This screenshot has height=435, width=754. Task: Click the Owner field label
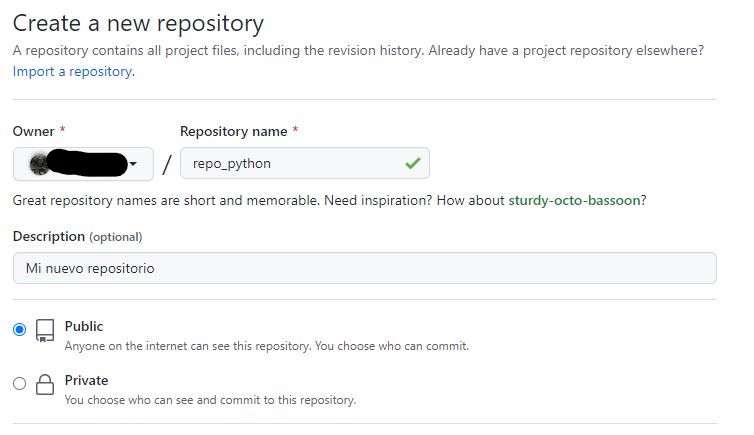[x=33, y=131]
